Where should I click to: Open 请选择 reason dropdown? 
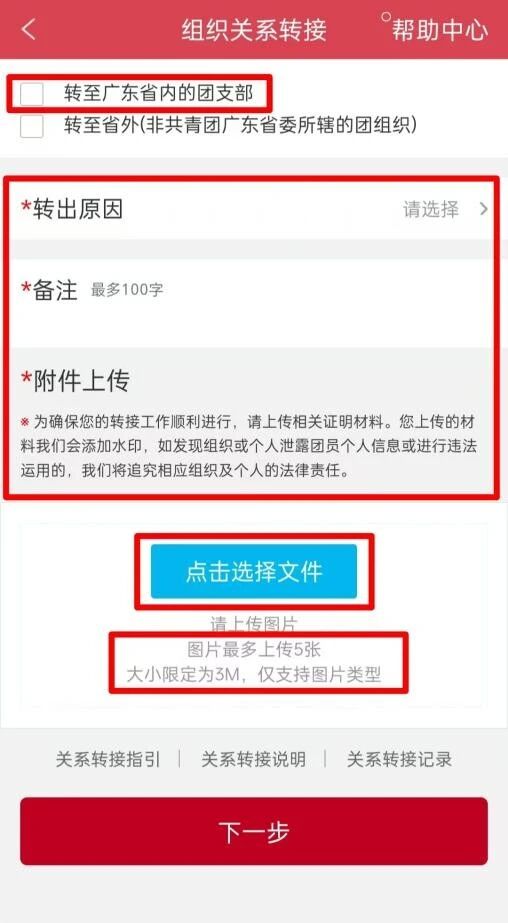click(x=431, y=209)
